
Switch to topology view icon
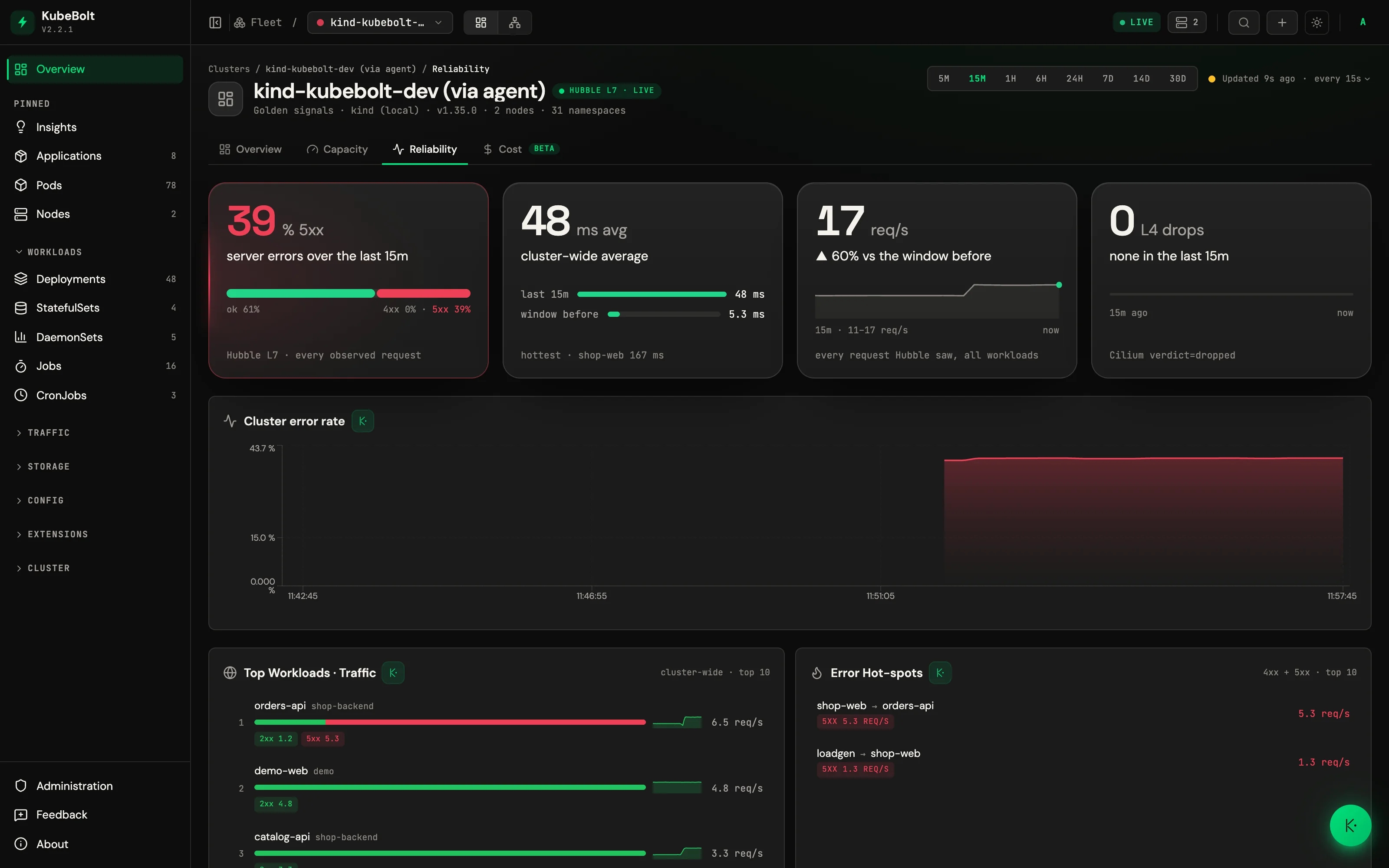pos(515,23)
